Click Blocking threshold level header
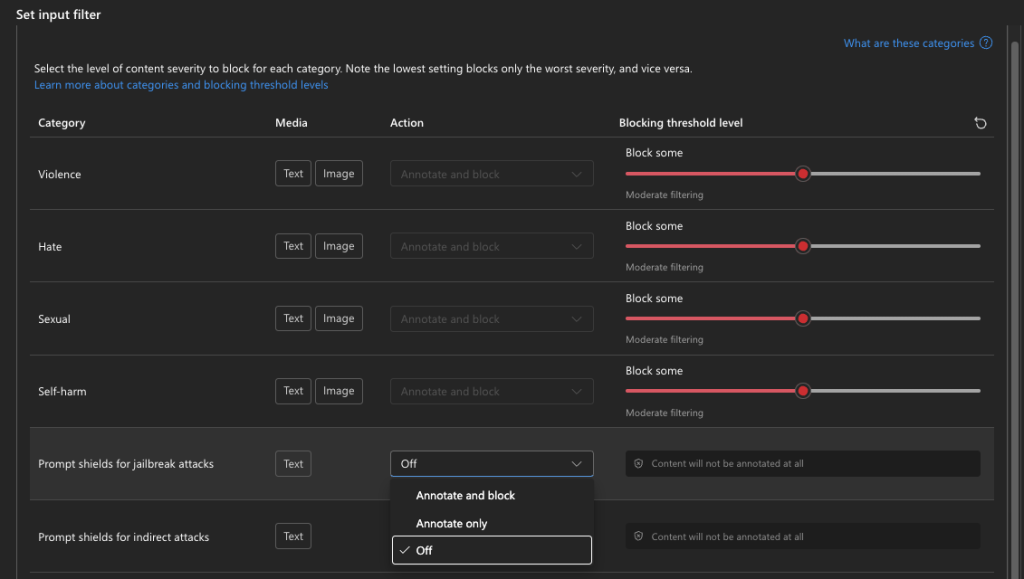This screenshot has width=1024, height=579. coord(680,123)
